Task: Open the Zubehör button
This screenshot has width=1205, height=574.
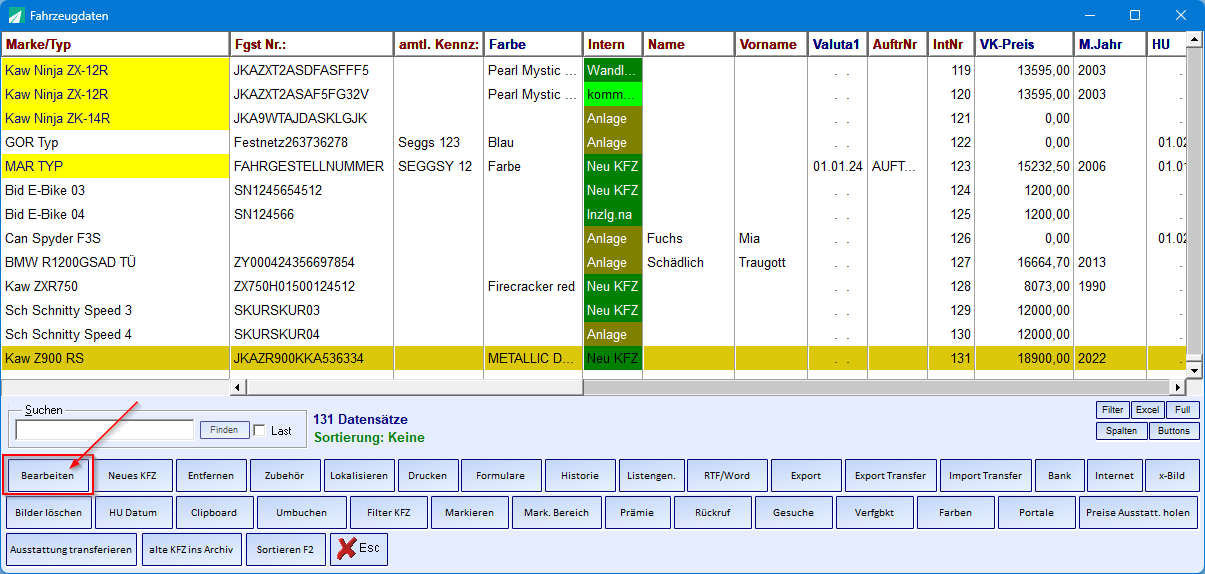Action: [285, 476]
